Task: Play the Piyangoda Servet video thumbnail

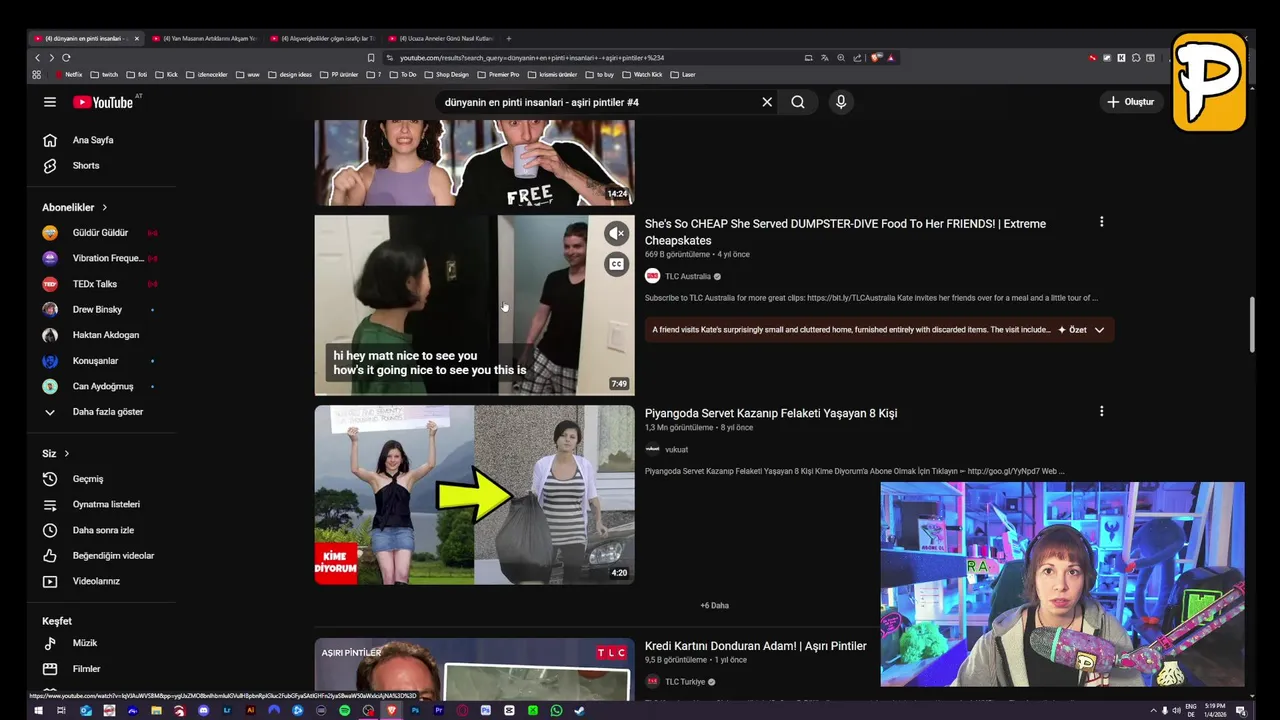Action: [x=474, y=494]
